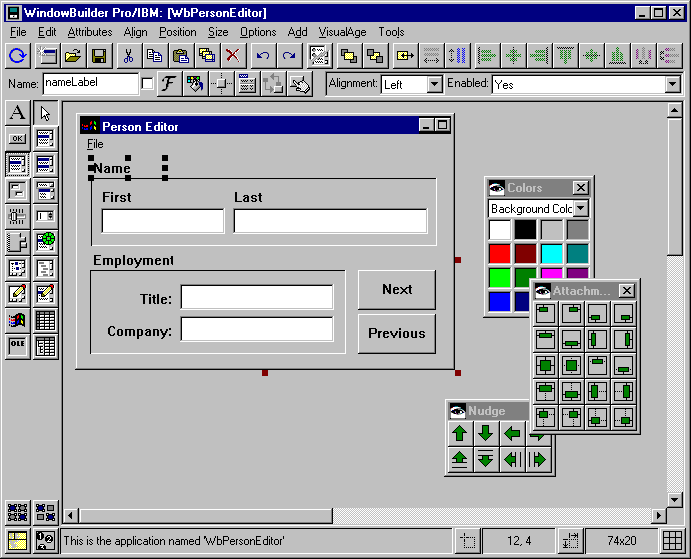
Task: Click the Font script F icon
Action: [169, 84]
